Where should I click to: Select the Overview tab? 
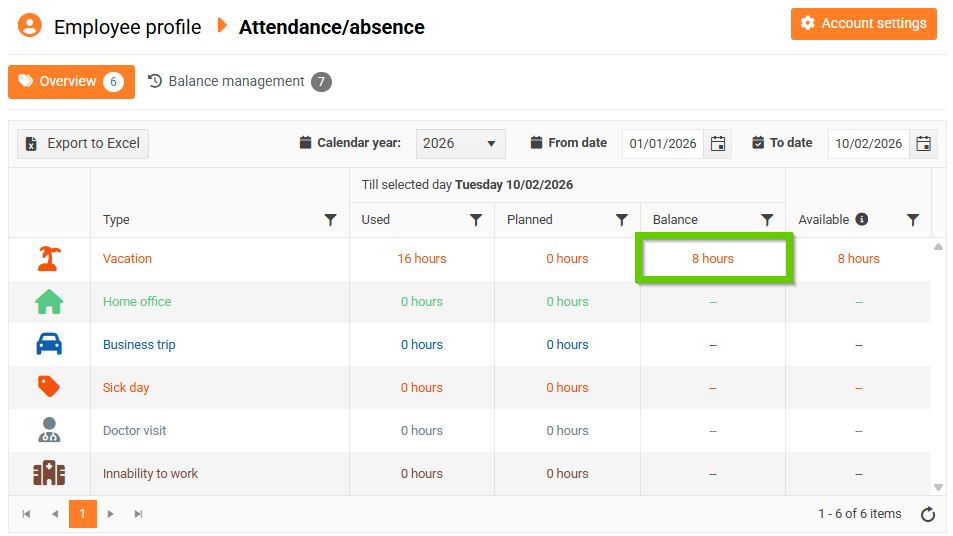point(71,82)
